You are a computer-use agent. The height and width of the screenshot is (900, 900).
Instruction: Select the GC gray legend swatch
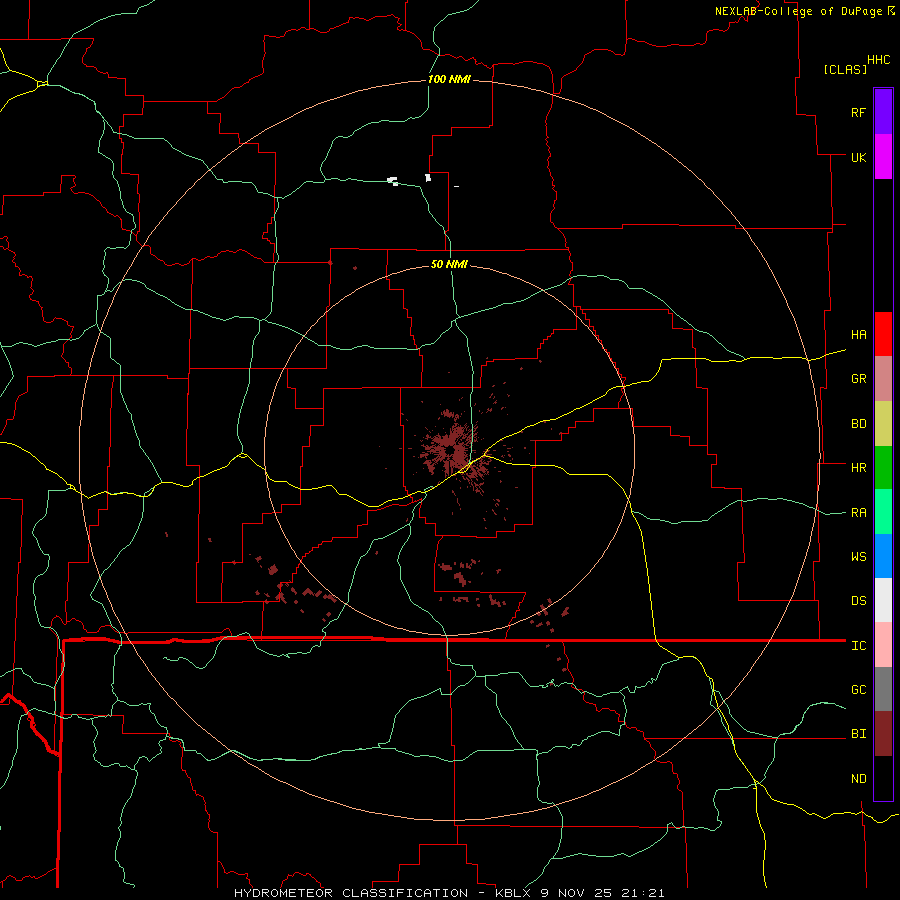point(883,689)
